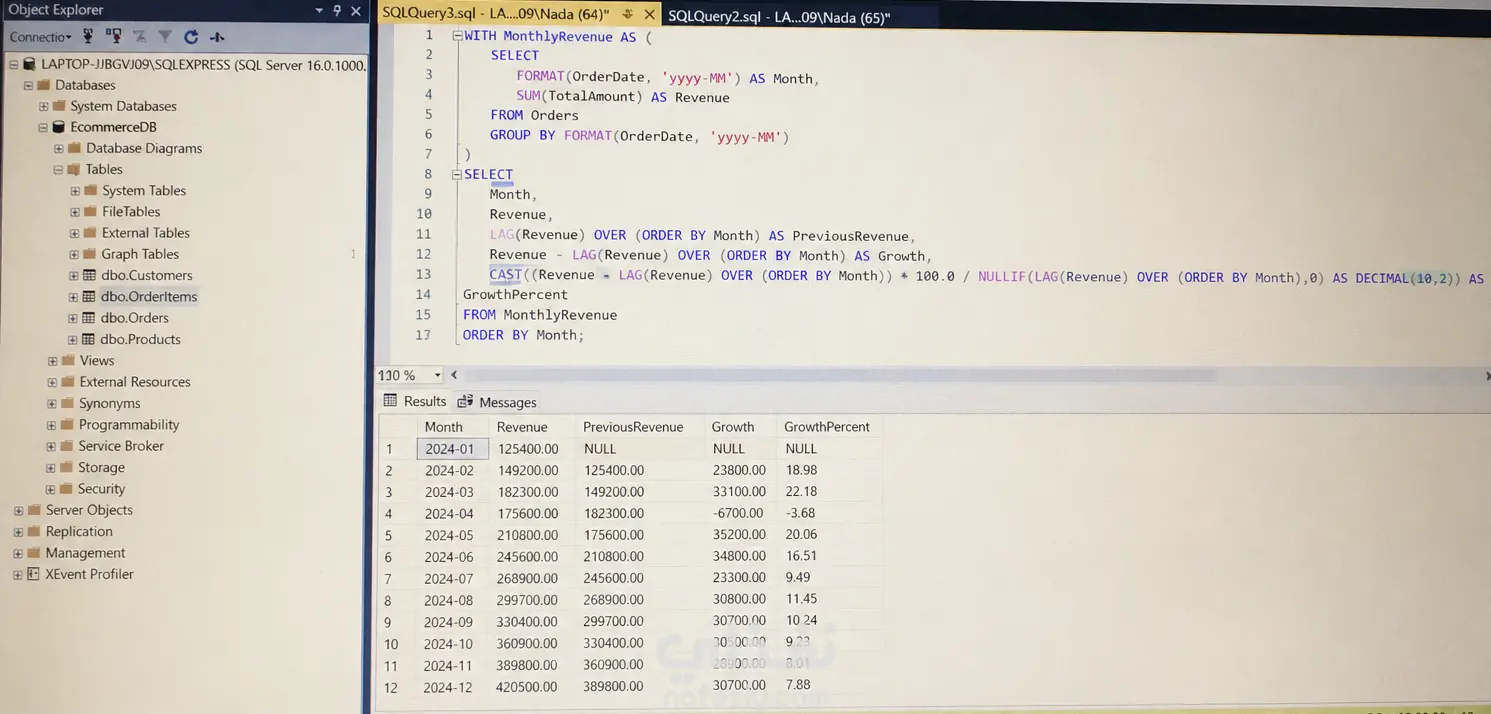Click the Synonyms folder icon

coord(68,403)
